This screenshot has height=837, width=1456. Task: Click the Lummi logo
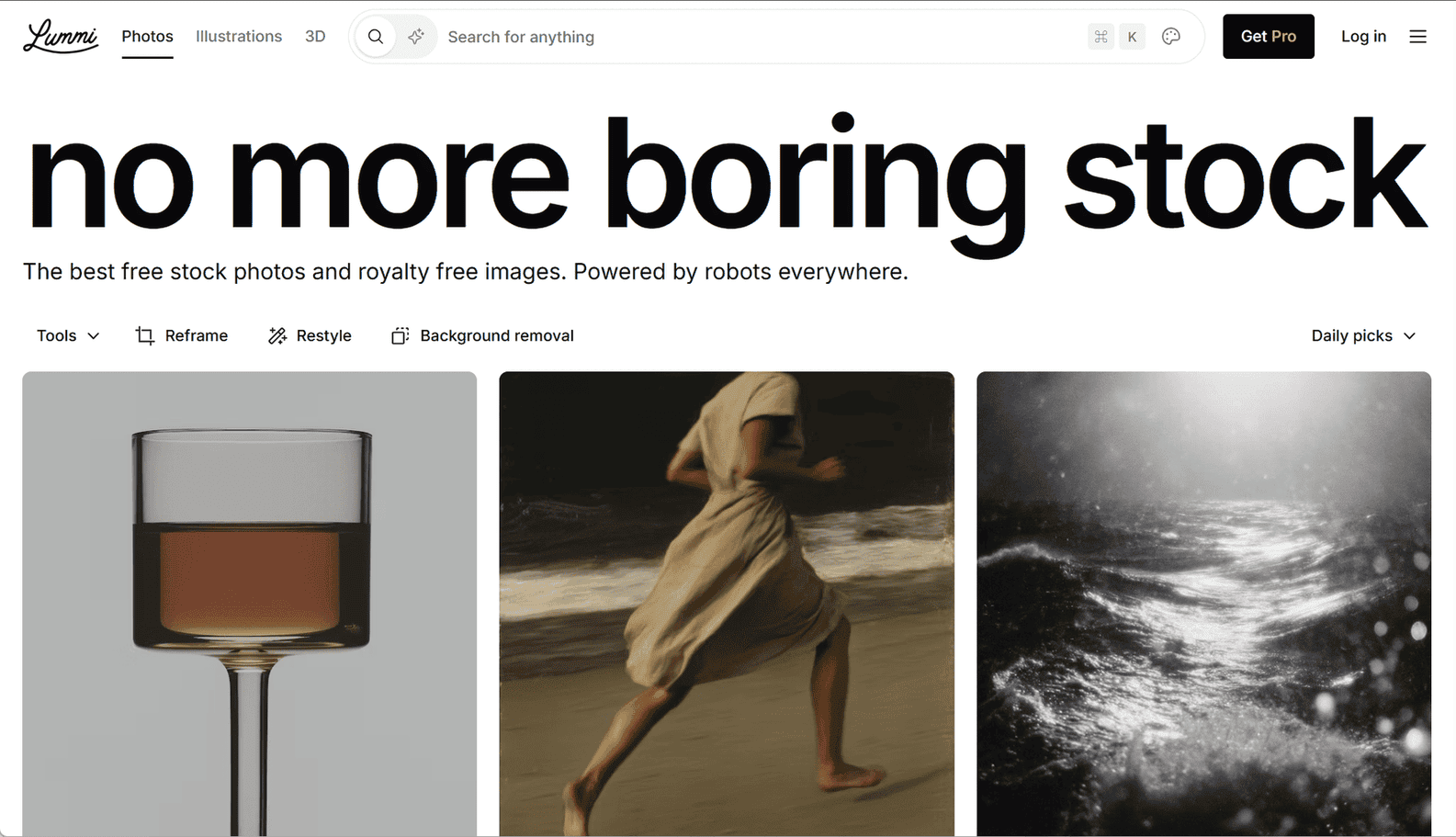[61, 37]
